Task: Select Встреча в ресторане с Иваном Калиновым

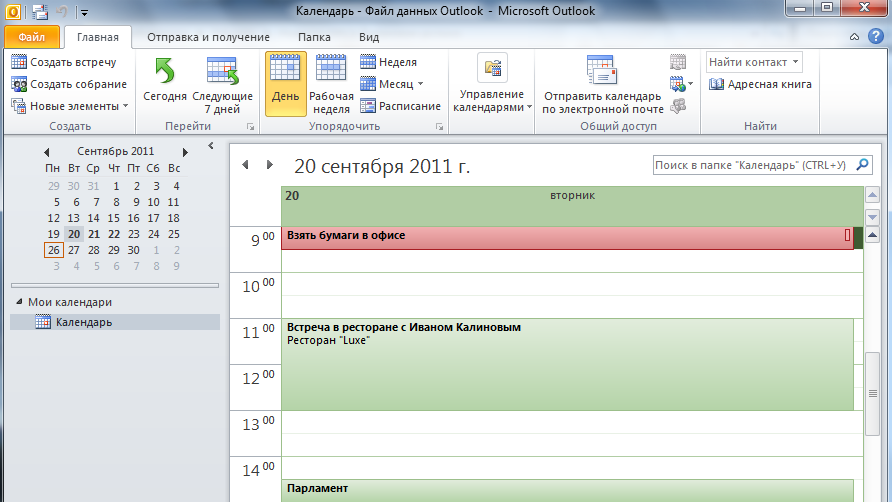Action: [x=567, y=364]
